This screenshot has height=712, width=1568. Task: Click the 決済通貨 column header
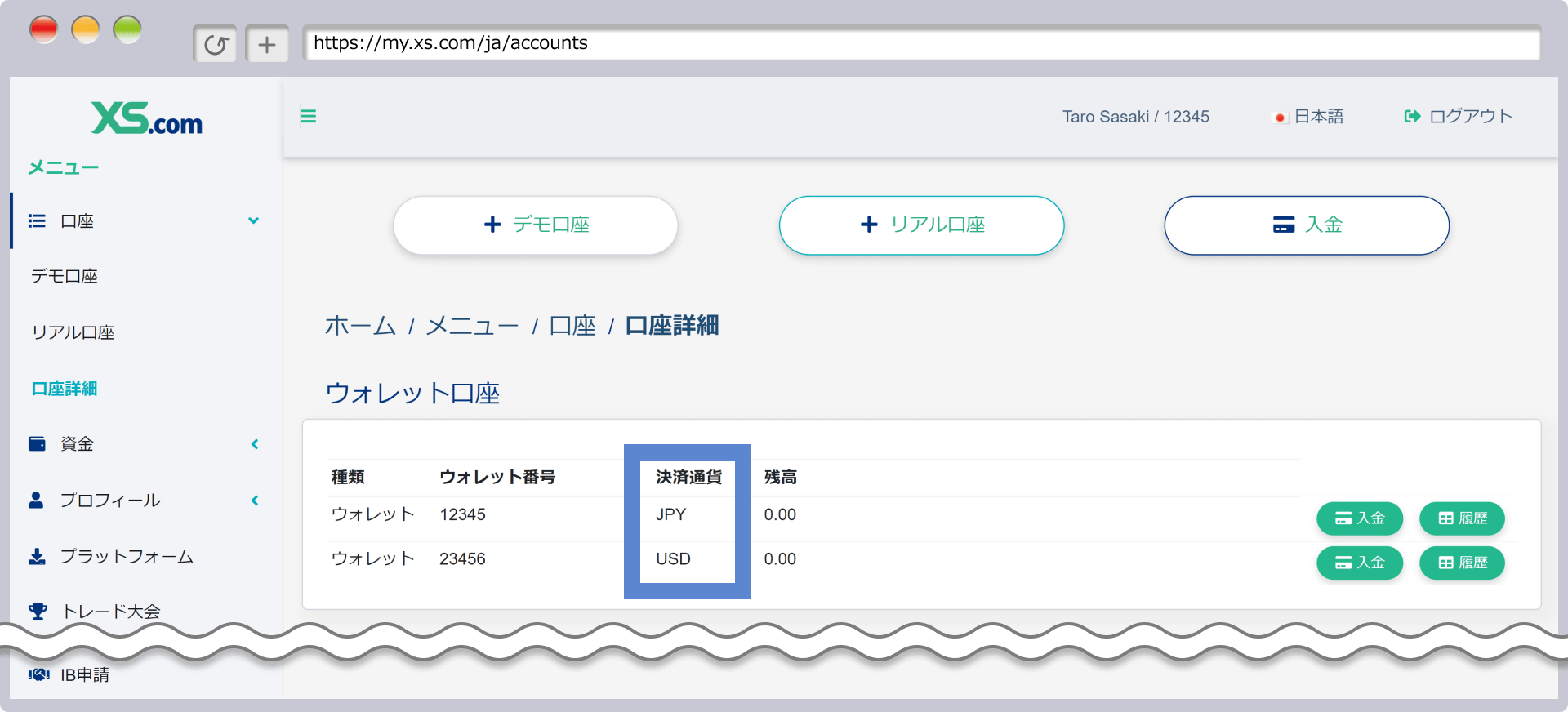coord(688,477)
